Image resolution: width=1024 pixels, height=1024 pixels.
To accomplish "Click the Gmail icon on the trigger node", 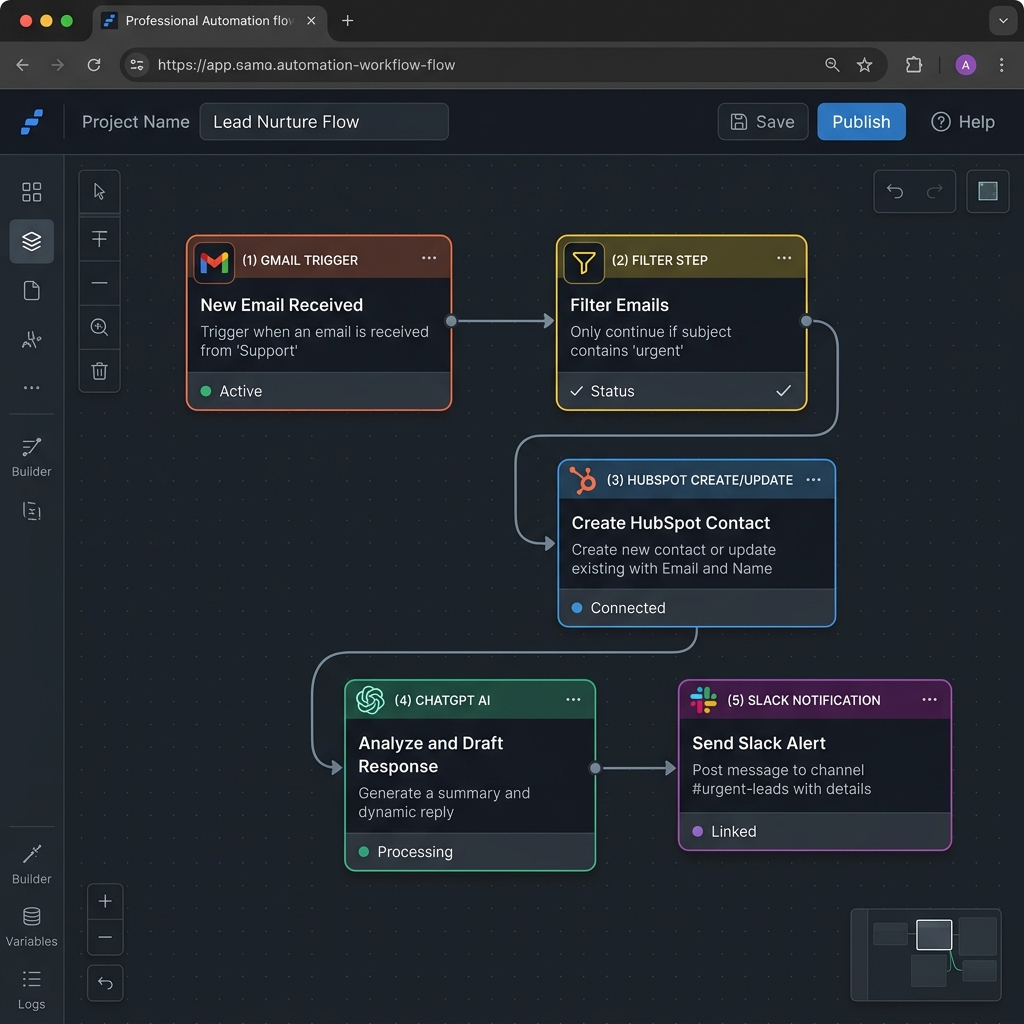I will tap(214, 263).
